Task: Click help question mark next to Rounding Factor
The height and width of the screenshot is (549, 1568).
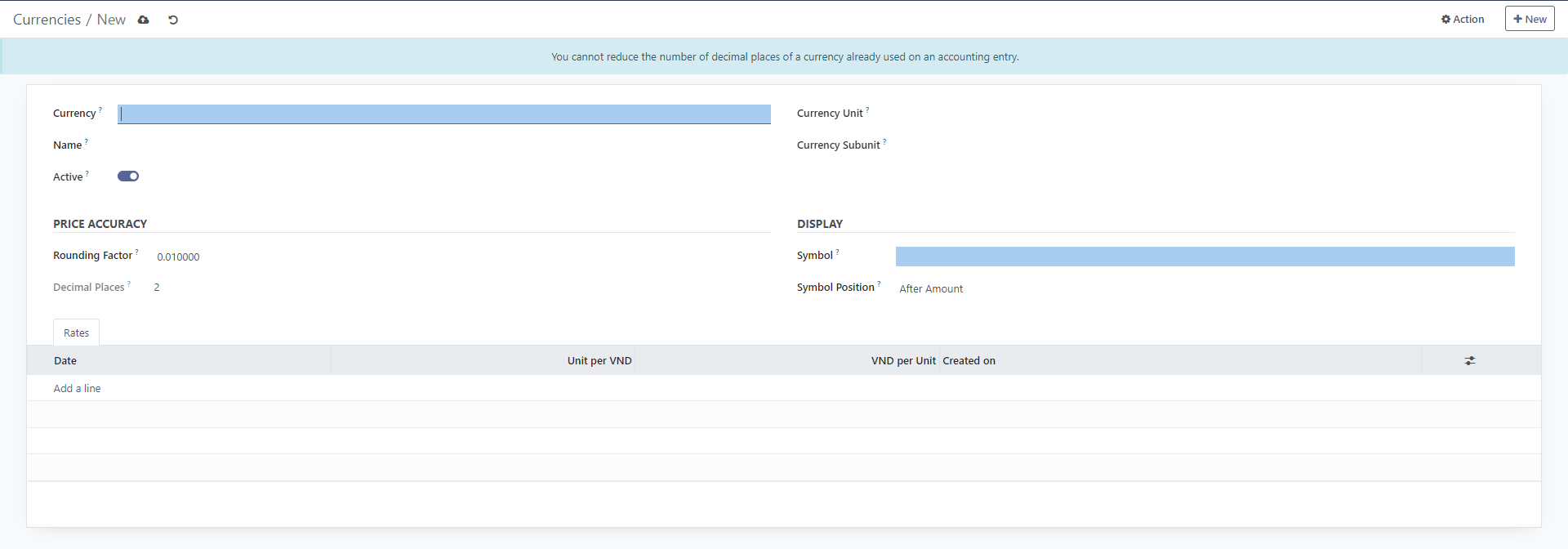Action: [x=136, y=252]
